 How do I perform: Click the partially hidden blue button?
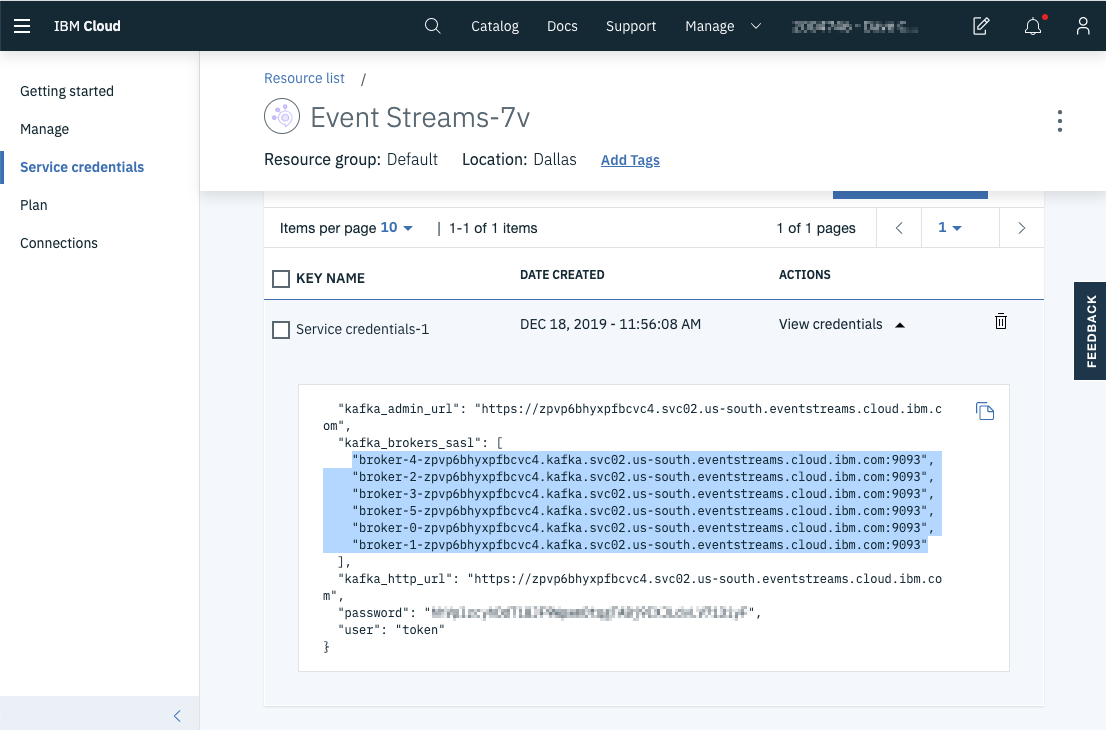click(x=910, y=195)
